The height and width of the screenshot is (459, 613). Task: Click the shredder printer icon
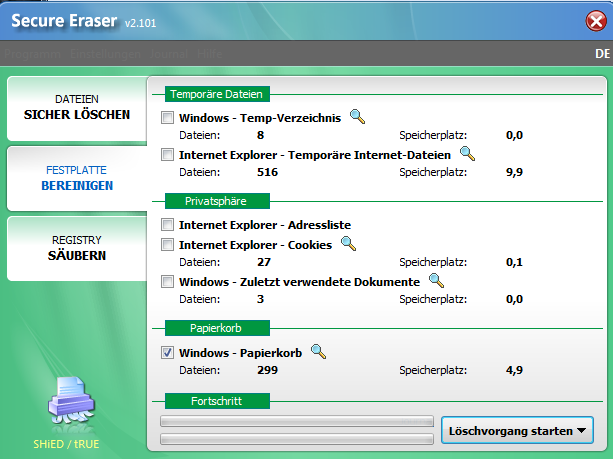pyautogui.click(x=71, y=402)
